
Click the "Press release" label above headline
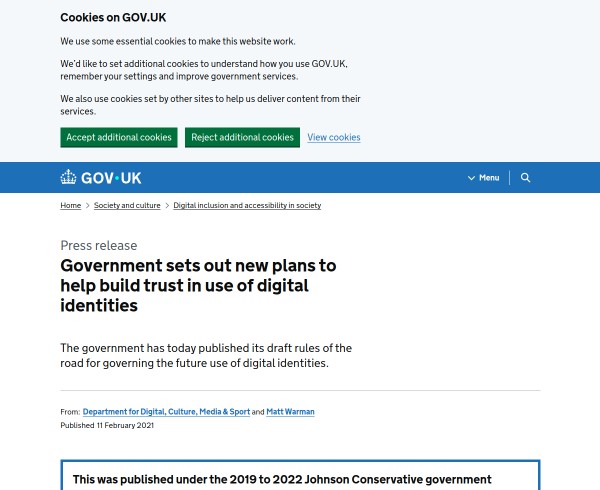click(x=99, y=245)
